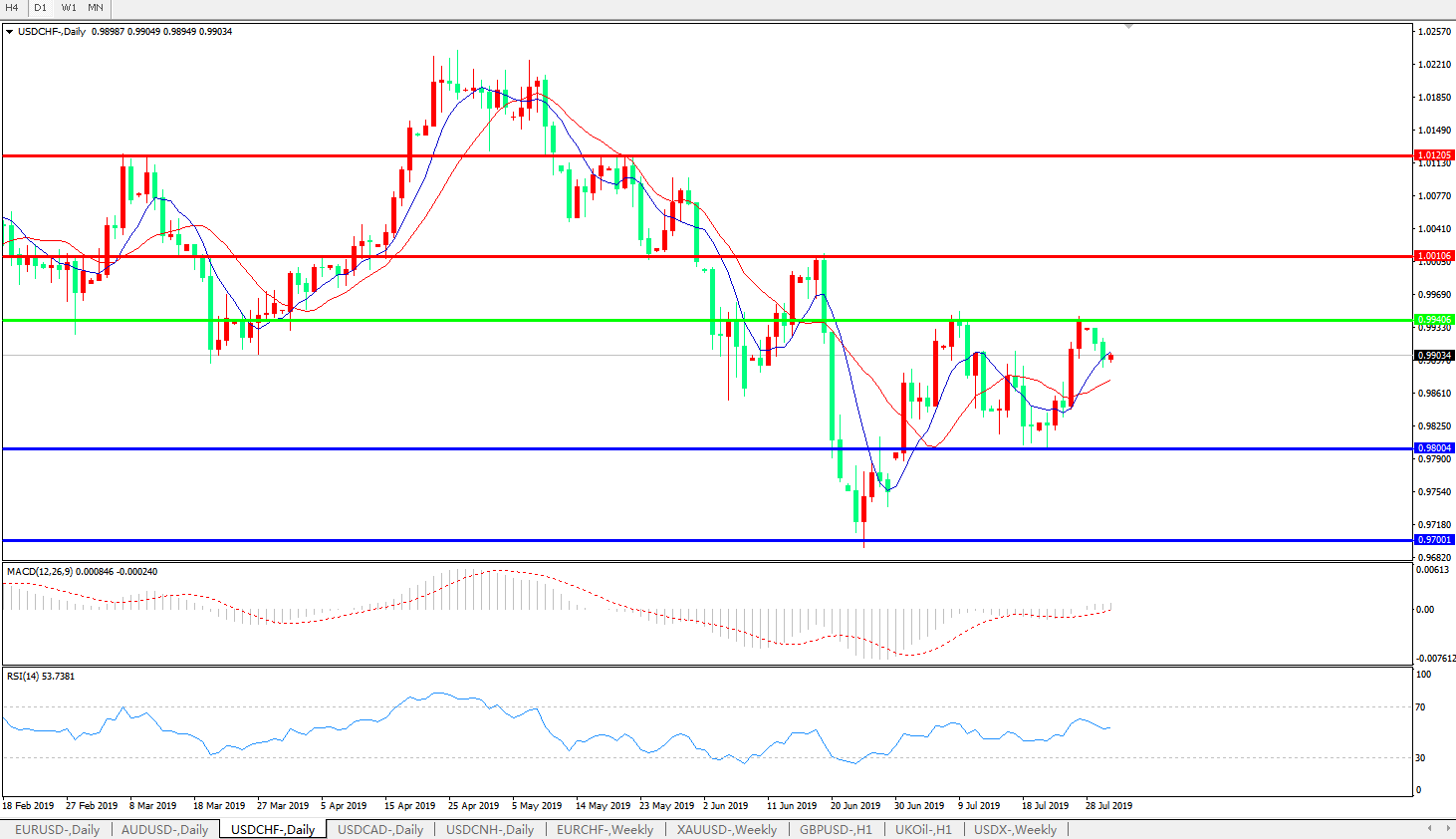
Task: Select the MN monthly timeframe
Action: pos(96,8)
